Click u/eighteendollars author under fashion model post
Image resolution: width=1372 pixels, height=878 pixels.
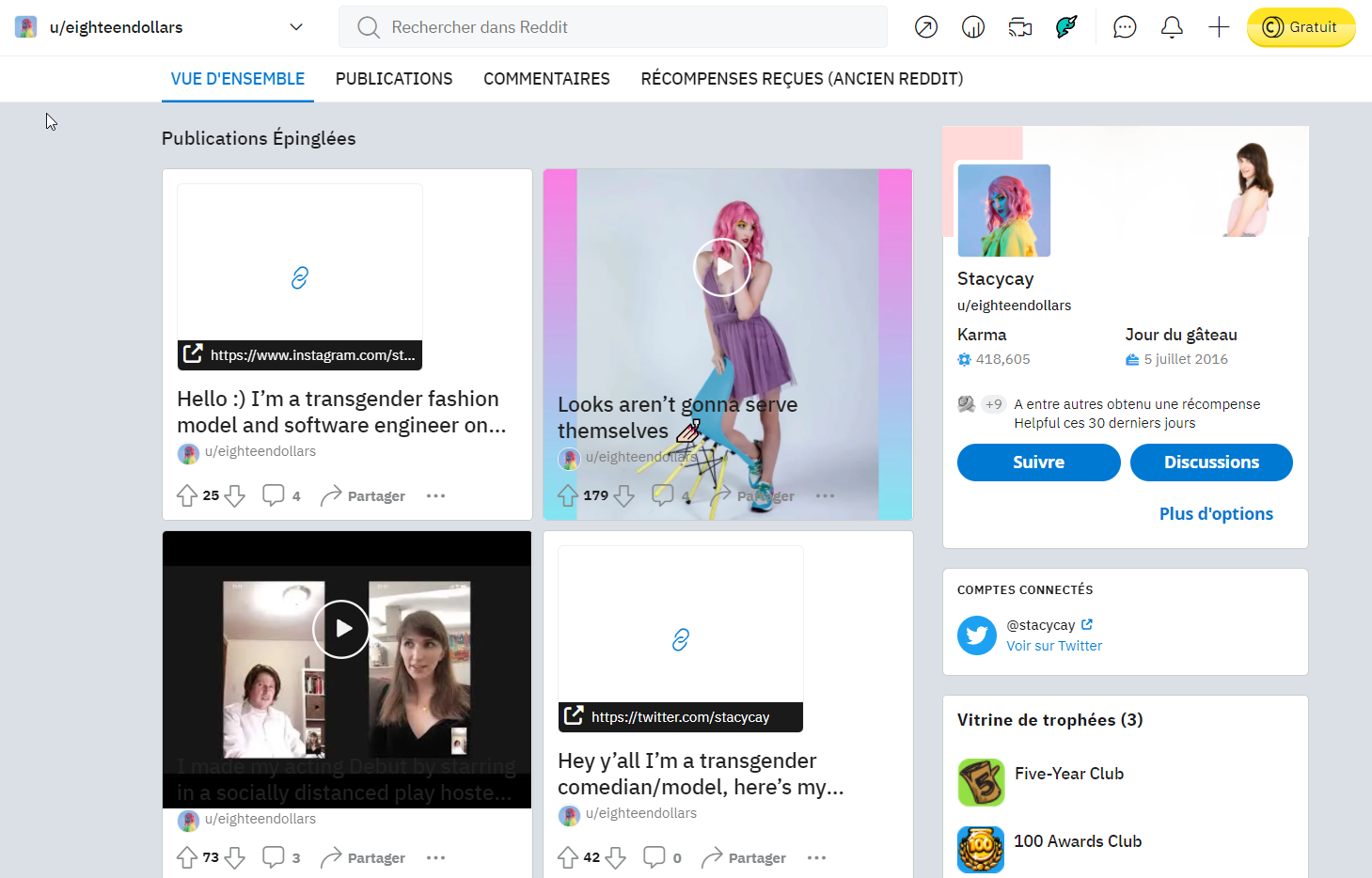click(x=260, y=451)
